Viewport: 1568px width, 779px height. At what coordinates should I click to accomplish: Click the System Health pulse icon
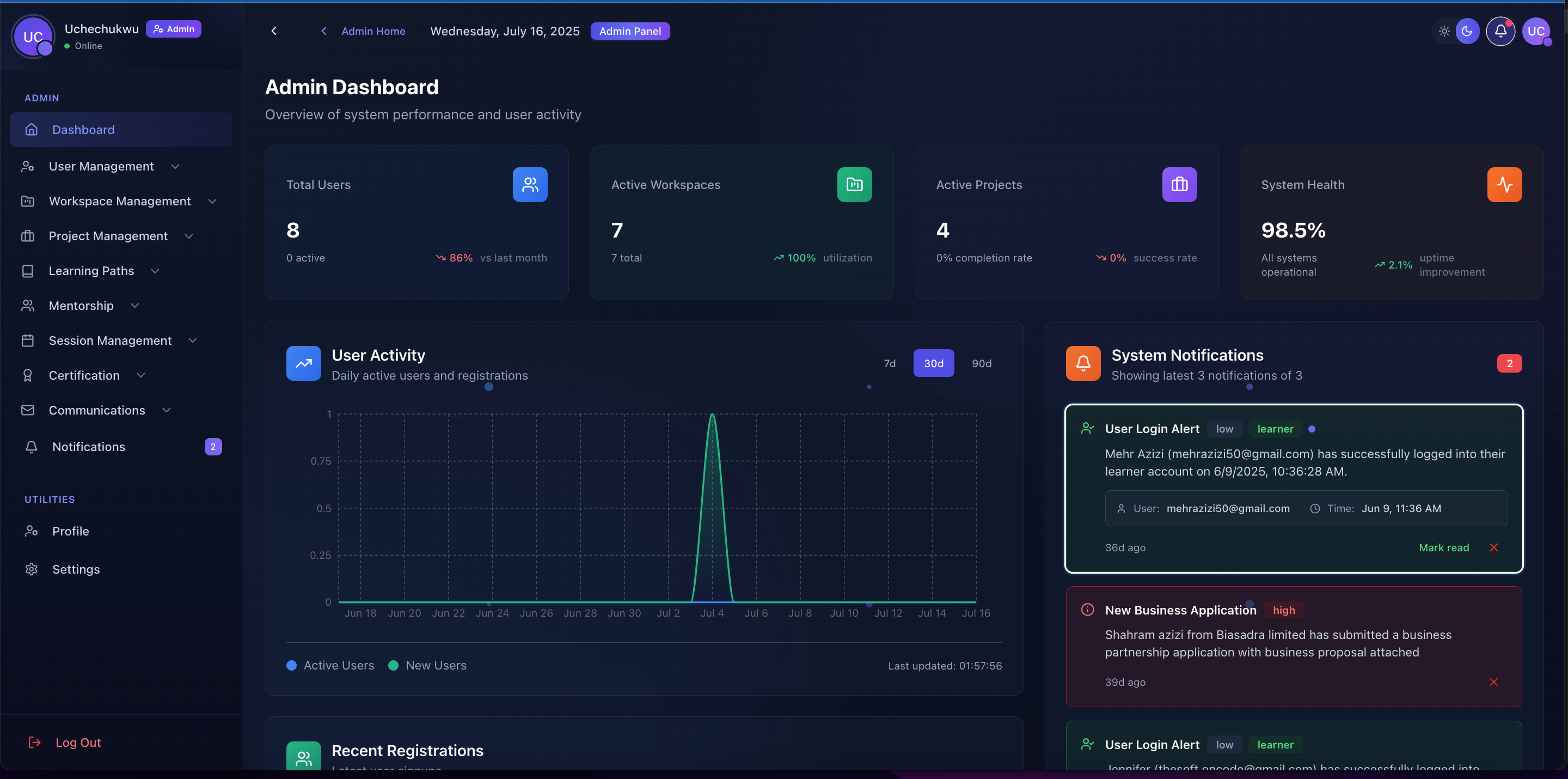1504,185
